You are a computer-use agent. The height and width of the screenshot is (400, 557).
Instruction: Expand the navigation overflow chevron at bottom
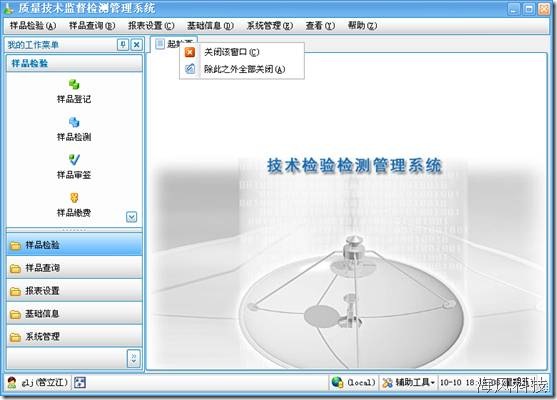click(134, 358)
